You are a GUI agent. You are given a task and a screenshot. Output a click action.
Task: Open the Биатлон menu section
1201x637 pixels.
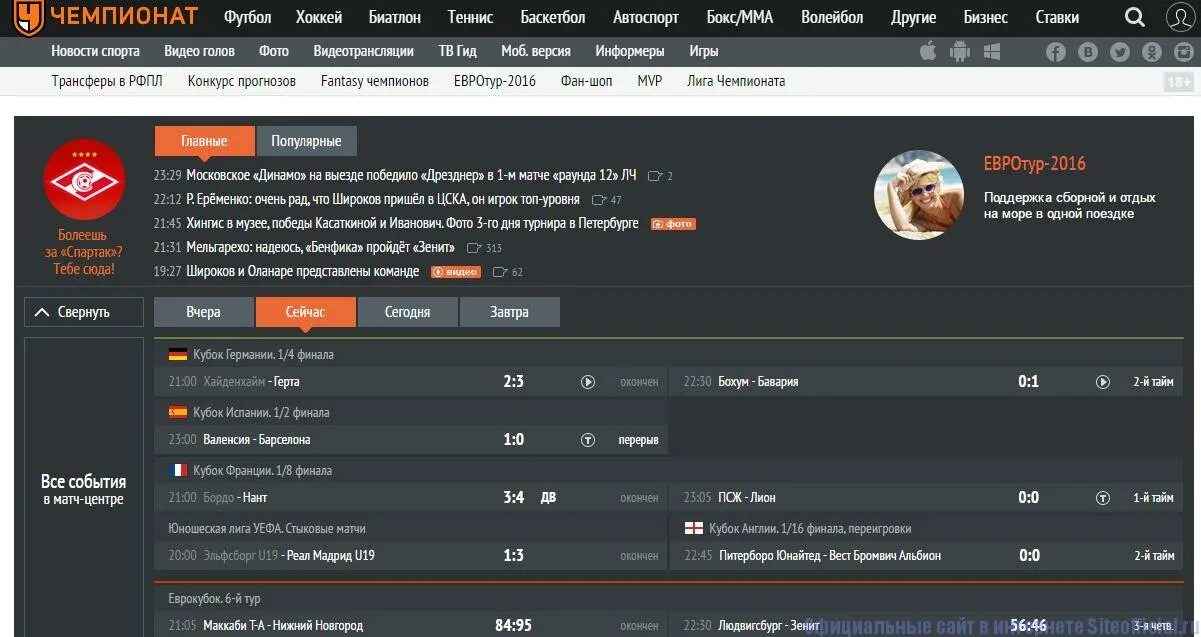coord(395,18)
